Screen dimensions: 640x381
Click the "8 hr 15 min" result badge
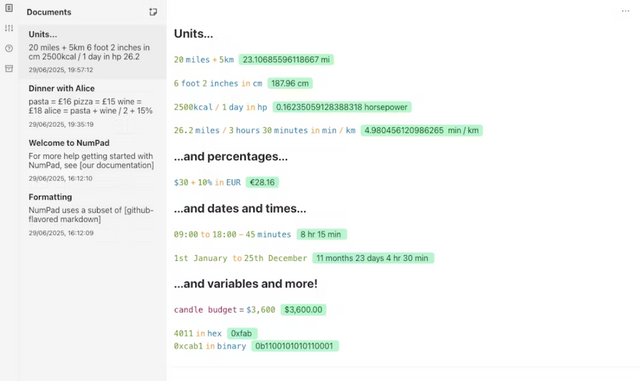pos(321,234)
